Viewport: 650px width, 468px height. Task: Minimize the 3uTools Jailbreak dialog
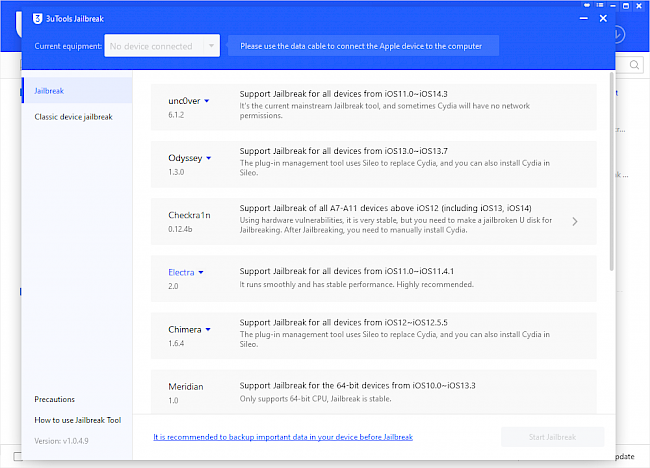tap(584, 18)
